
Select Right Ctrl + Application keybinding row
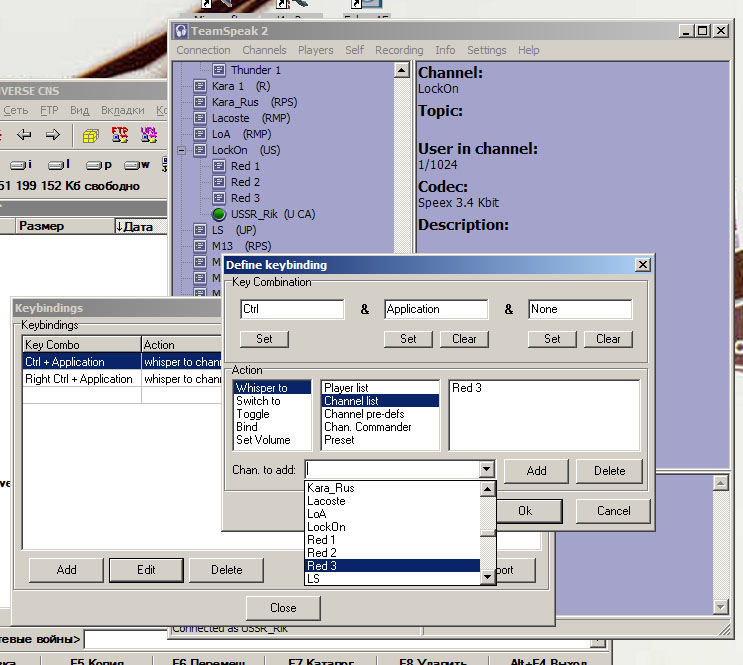tap(122, 379)
